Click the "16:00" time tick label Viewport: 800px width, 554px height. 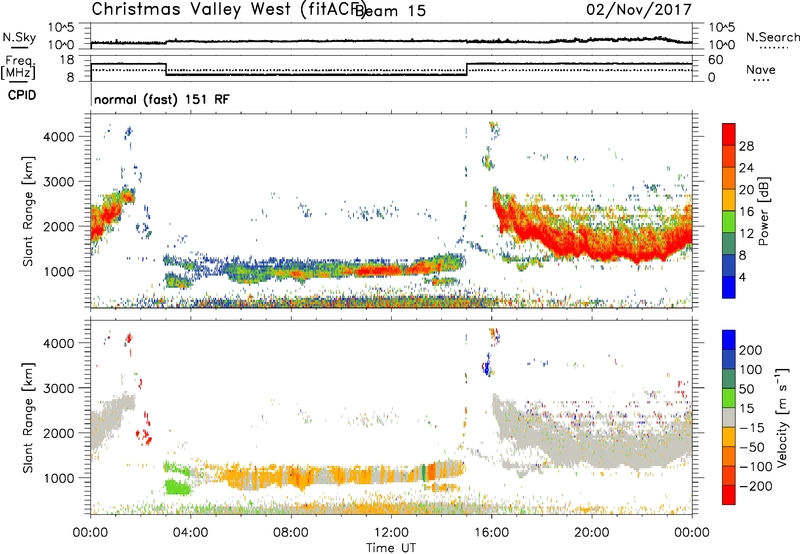click(491, 533)
